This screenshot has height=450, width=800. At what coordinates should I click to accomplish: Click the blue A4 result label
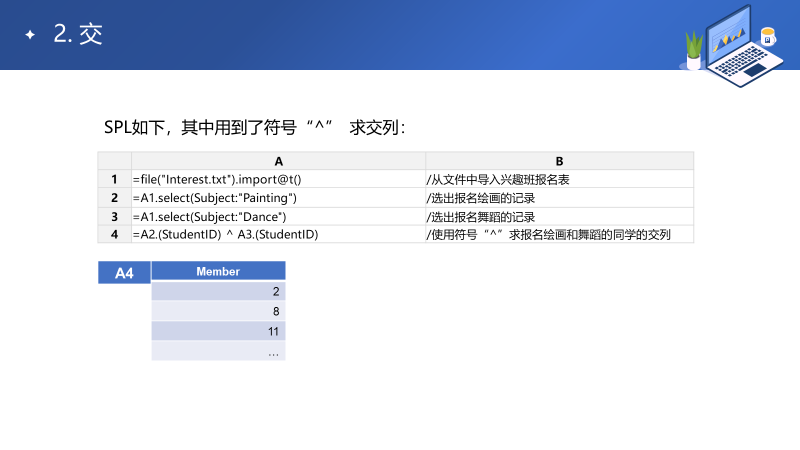coord(124,272)
